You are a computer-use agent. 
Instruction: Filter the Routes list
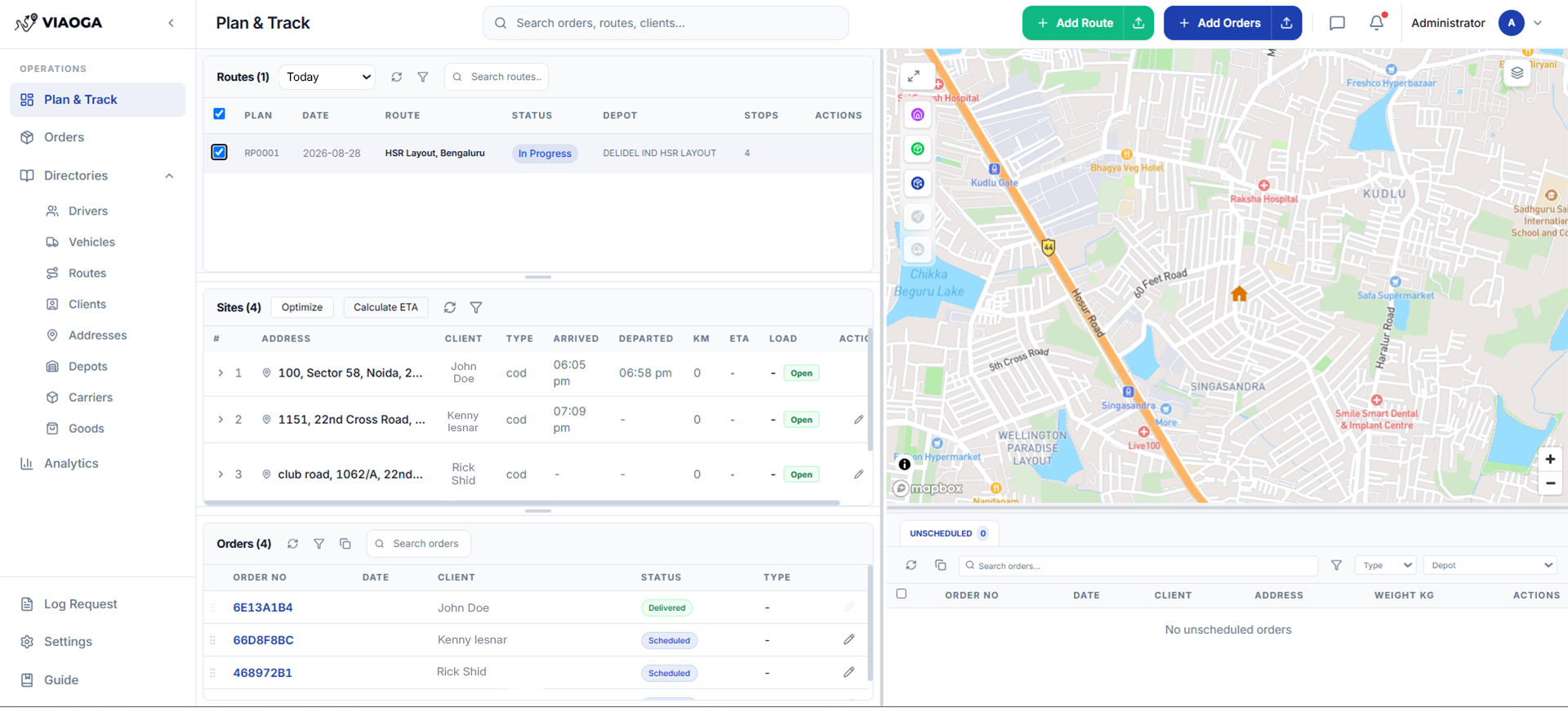423,77
